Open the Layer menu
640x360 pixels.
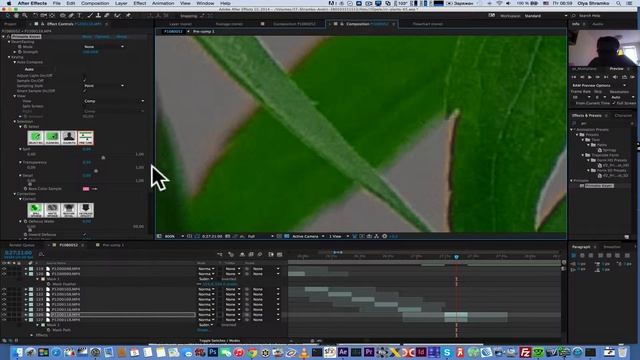tap(121, 3)
